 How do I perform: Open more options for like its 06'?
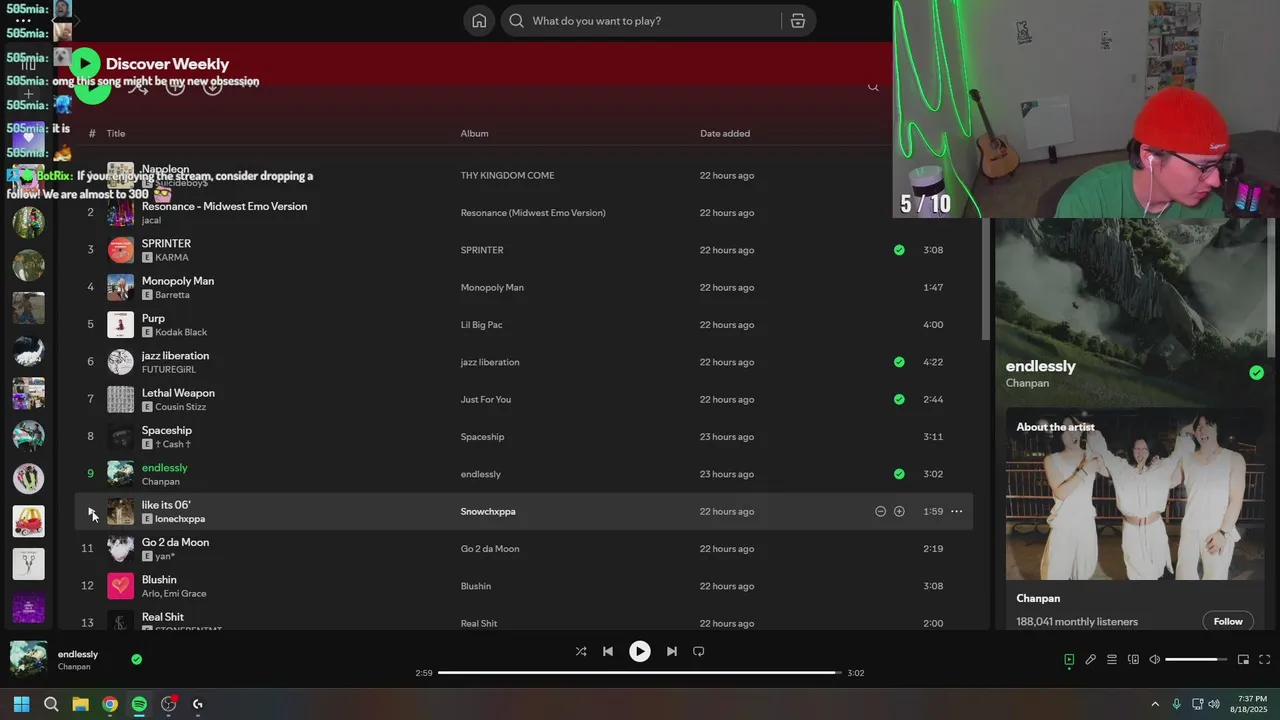click(x=956, y=511)
